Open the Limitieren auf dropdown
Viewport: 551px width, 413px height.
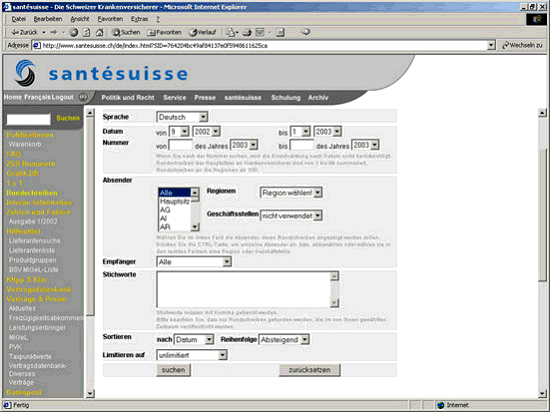[192, 355]
